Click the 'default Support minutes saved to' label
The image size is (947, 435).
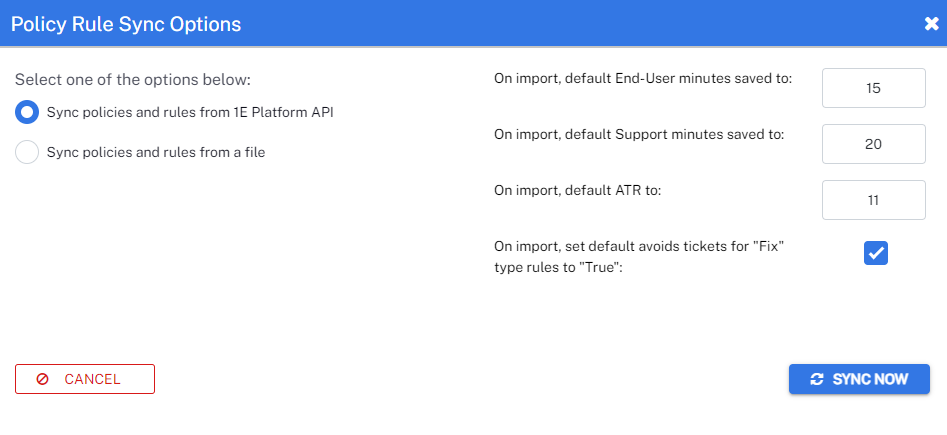pyautogui.click(x=638, y=134)
